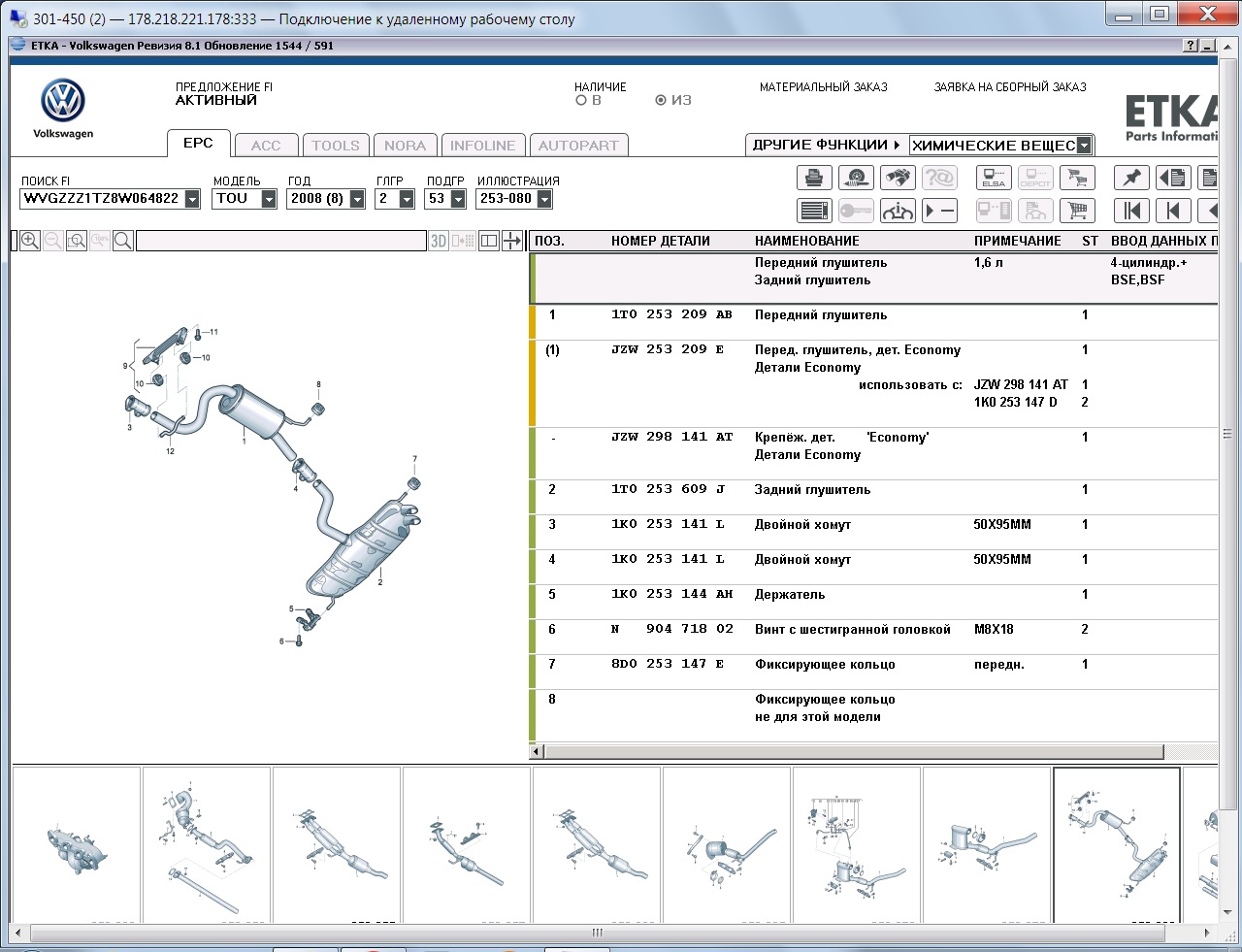Click the vehicle information car icon
Viewport: 1242px width, 952px height.
898,211
